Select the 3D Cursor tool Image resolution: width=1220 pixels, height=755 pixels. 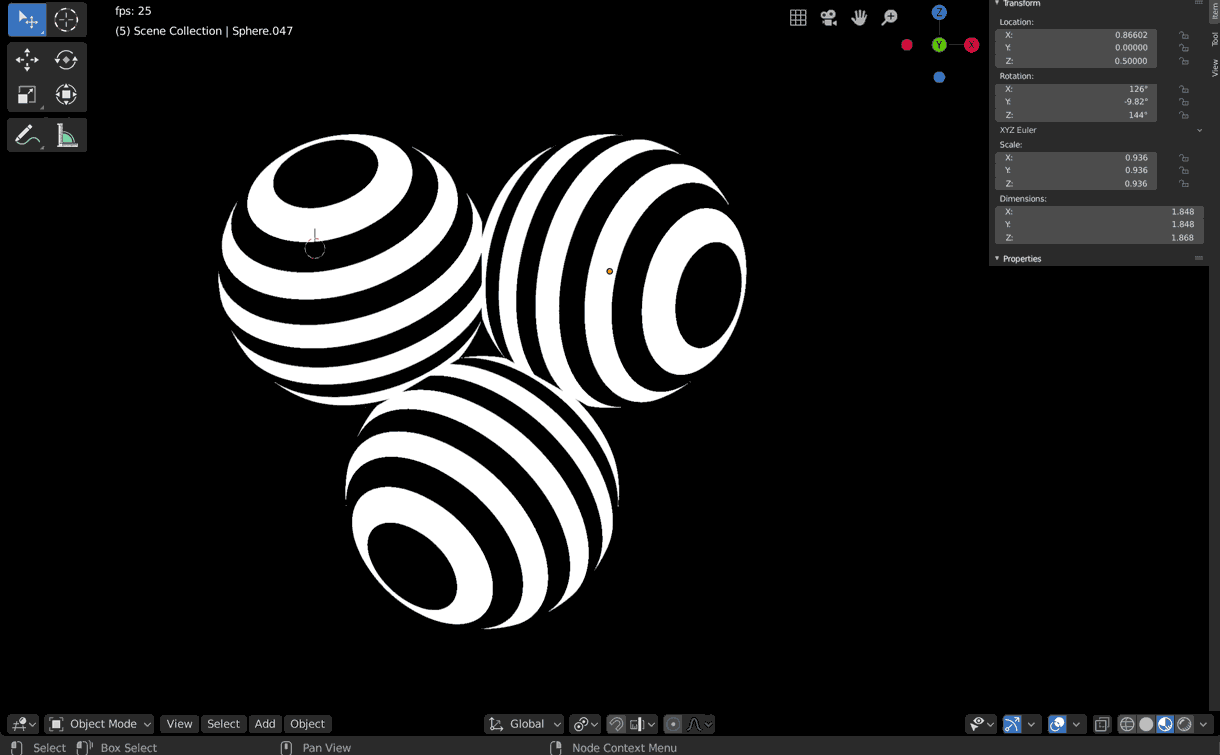pos(66,18)
